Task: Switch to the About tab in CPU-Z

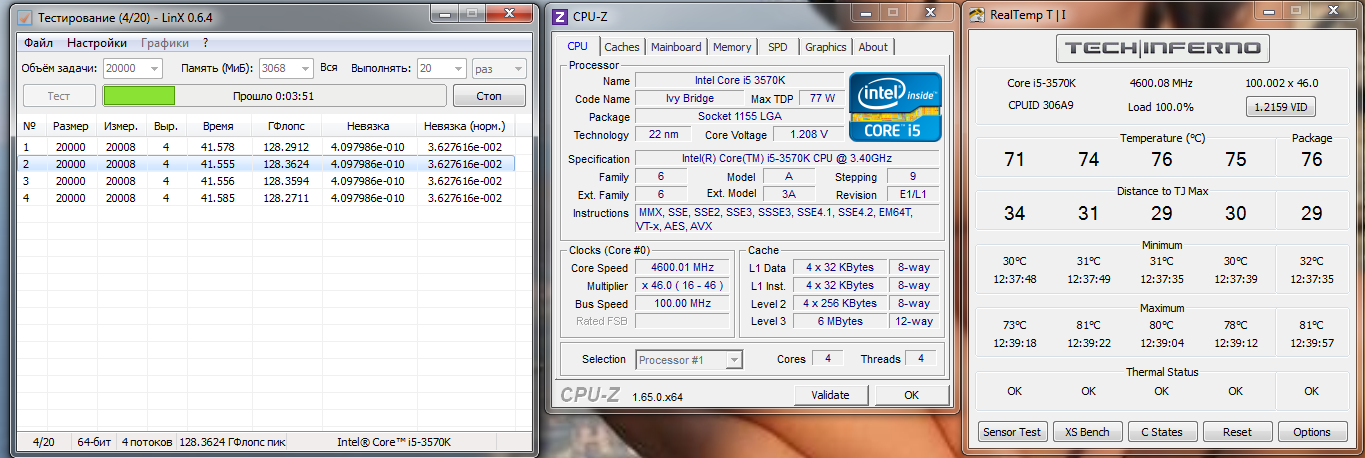Action: tap(873, 47)
